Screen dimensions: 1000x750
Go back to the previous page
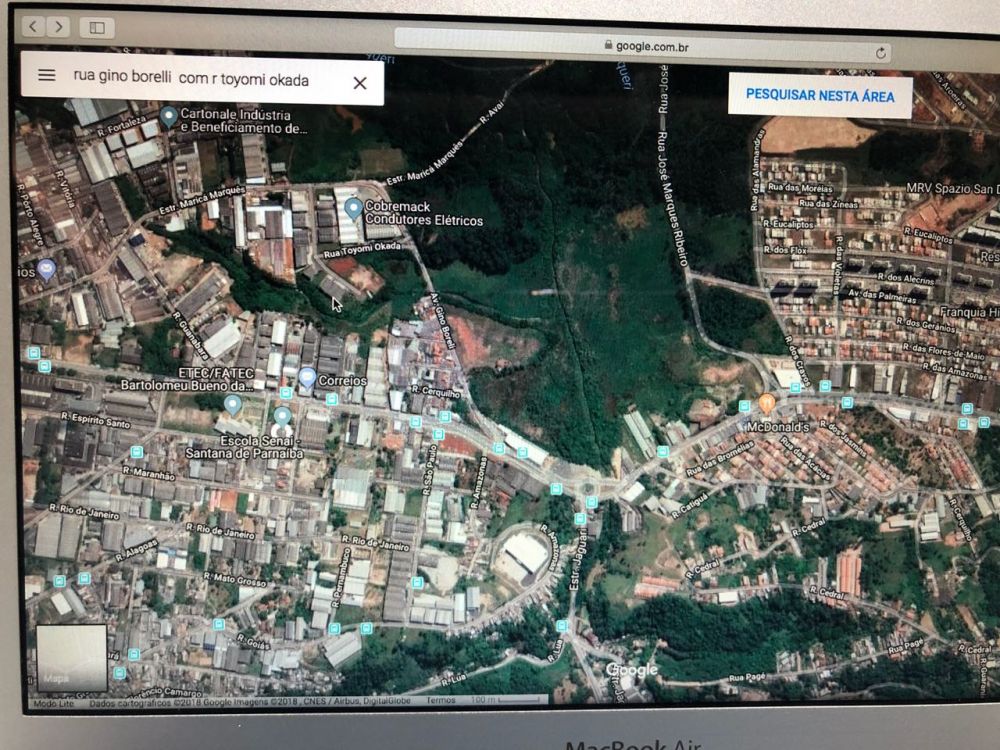(34, 27)
